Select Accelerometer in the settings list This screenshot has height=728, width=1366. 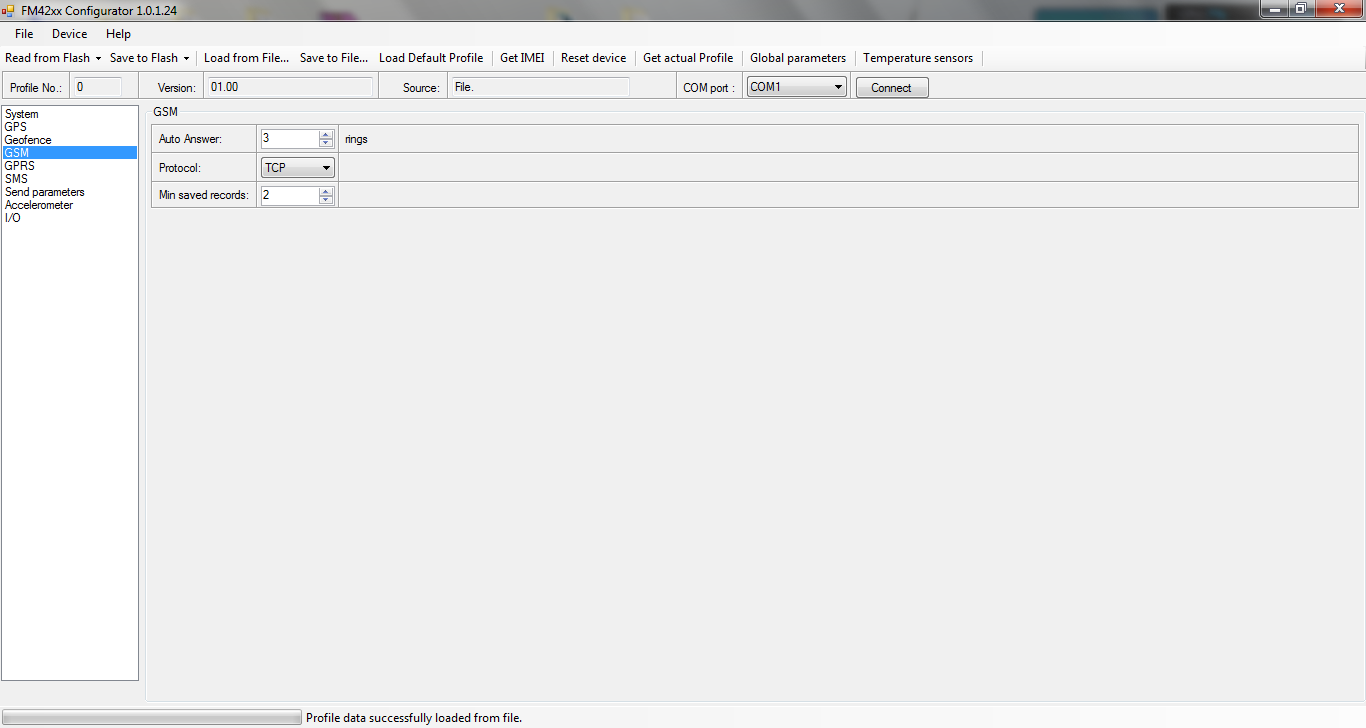click(39, 205)
